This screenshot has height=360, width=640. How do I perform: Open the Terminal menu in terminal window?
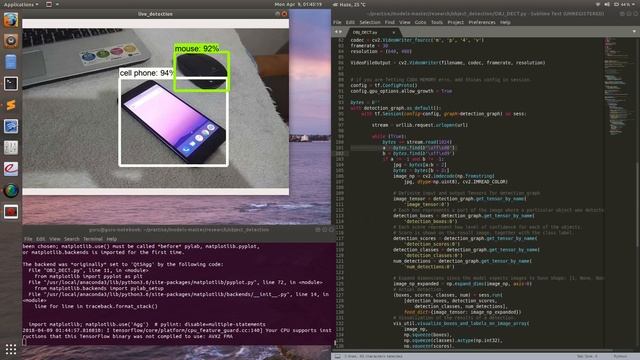tap(93, 239)
